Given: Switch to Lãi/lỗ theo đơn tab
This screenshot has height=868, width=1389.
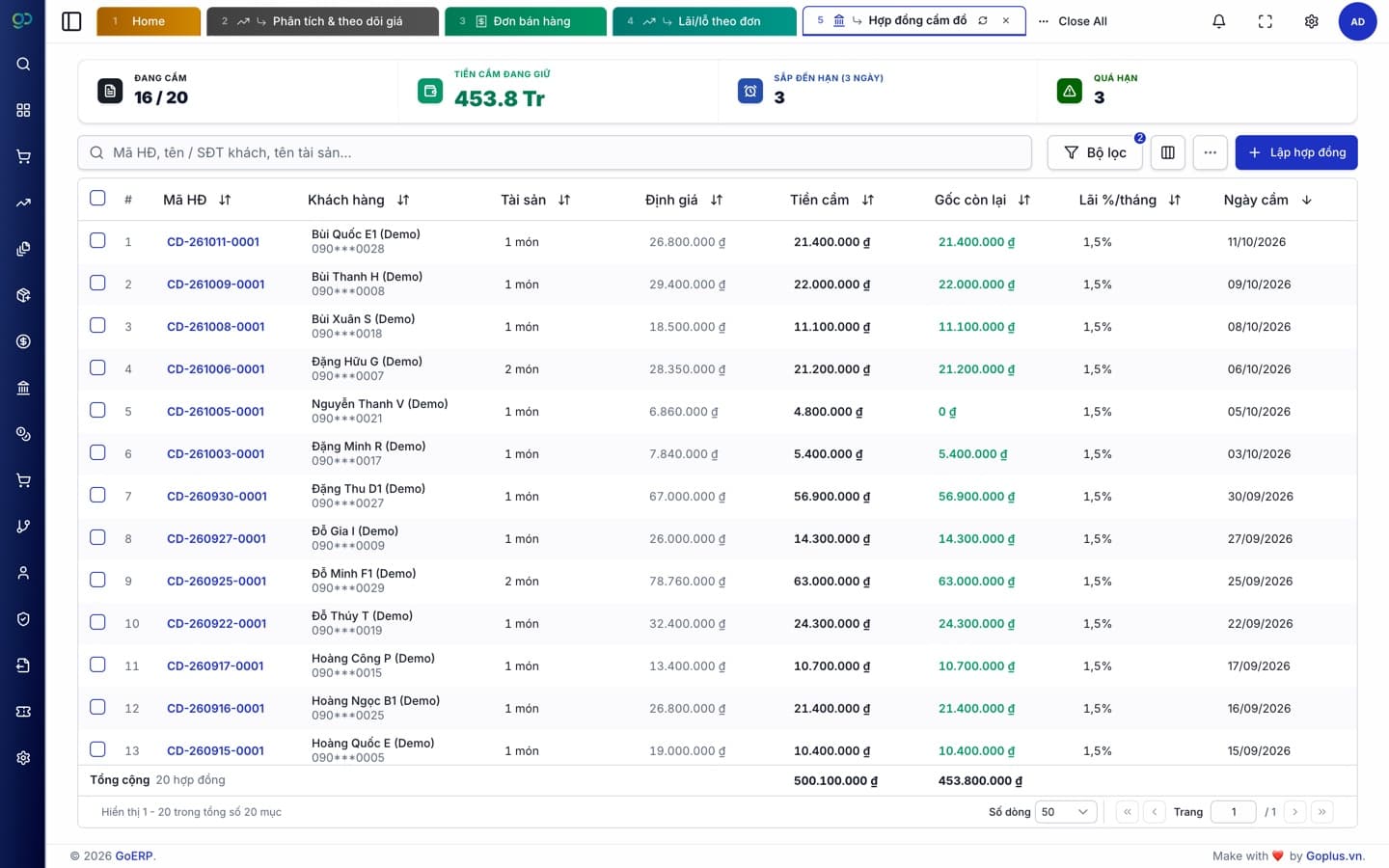Looking at the screenshot, I should pos(704,21).
